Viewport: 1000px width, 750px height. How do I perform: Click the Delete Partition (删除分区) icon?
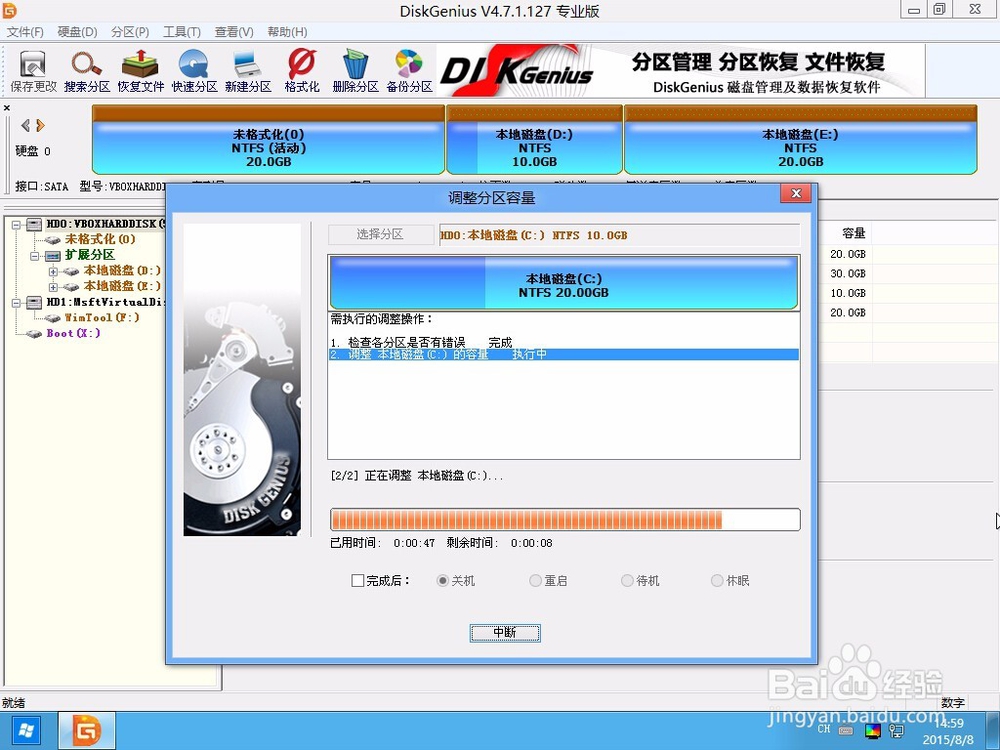click(355, 71)
